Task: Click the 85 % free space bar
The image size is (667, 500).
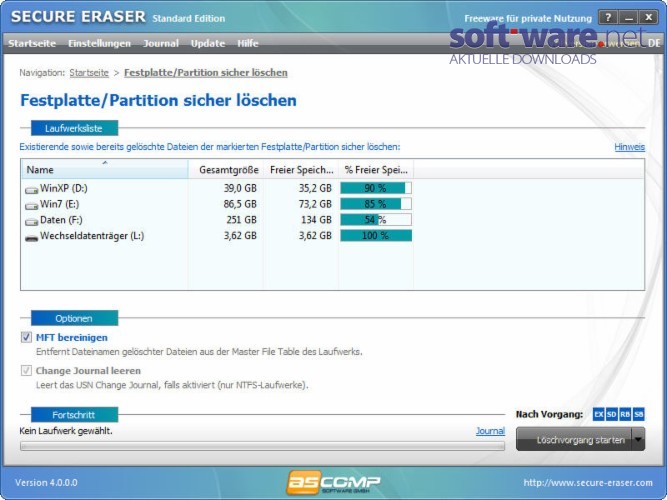Action: 376,204
